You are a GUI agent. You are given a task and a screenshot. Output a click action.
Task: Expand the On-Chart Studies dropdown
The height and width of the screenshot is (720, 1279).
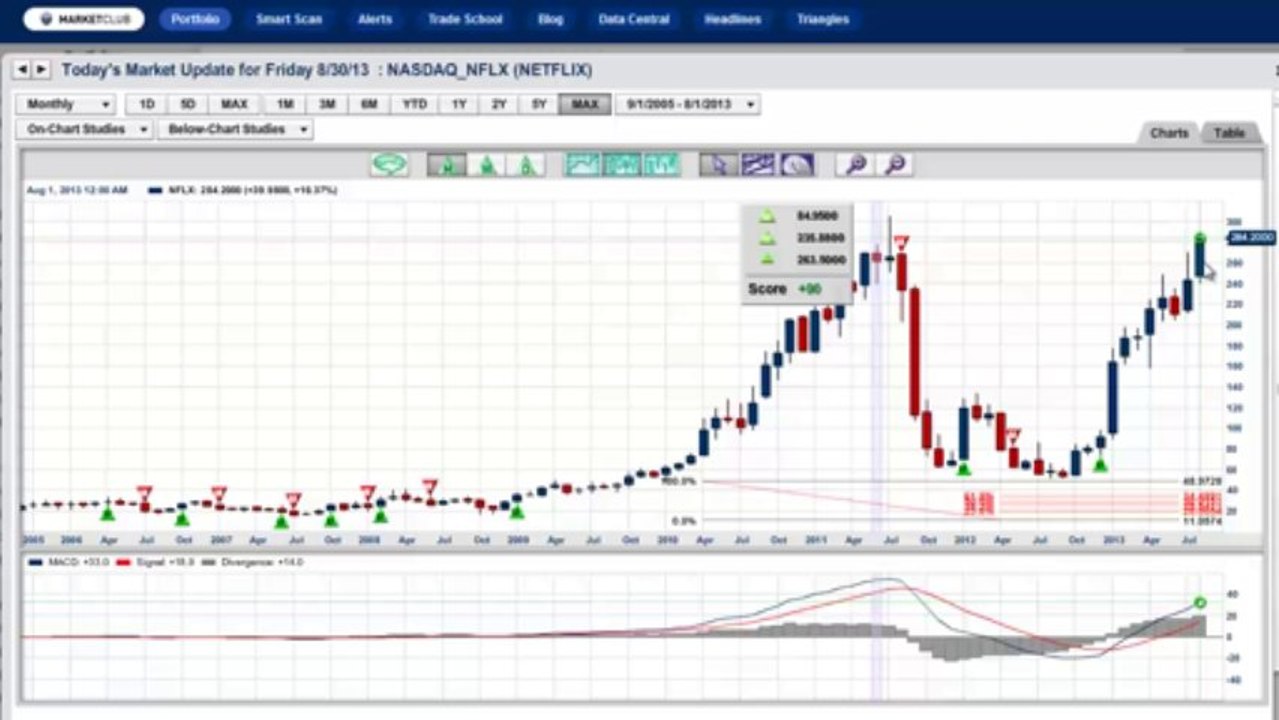point(84,129)
